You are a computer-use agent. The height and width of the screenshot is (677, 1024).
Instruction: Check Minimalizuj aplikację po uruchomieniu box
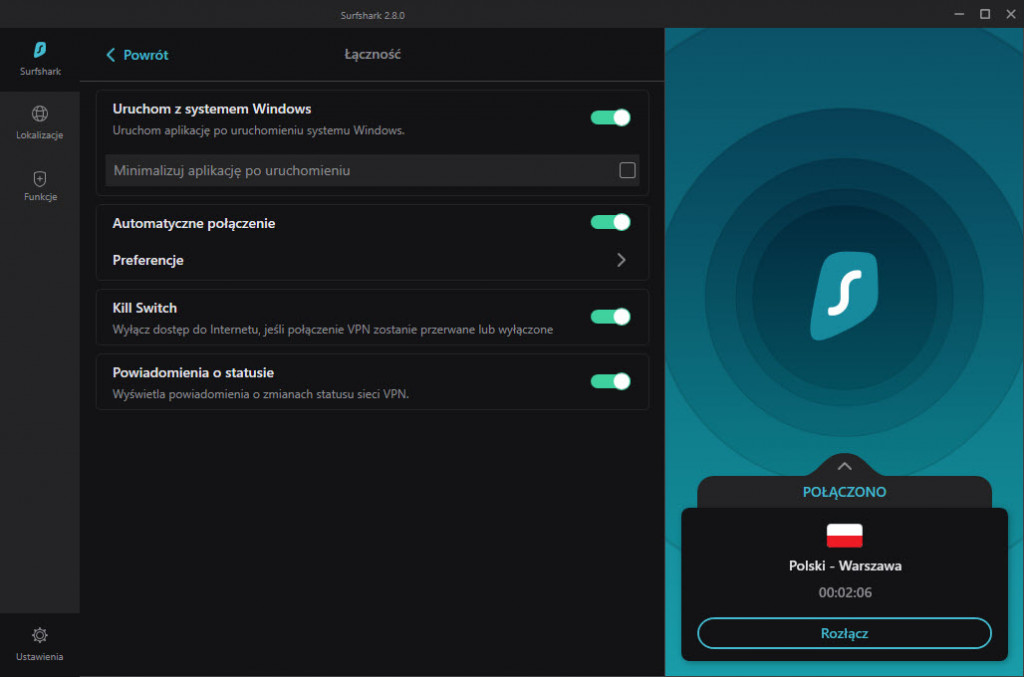[x=627, y=170]
